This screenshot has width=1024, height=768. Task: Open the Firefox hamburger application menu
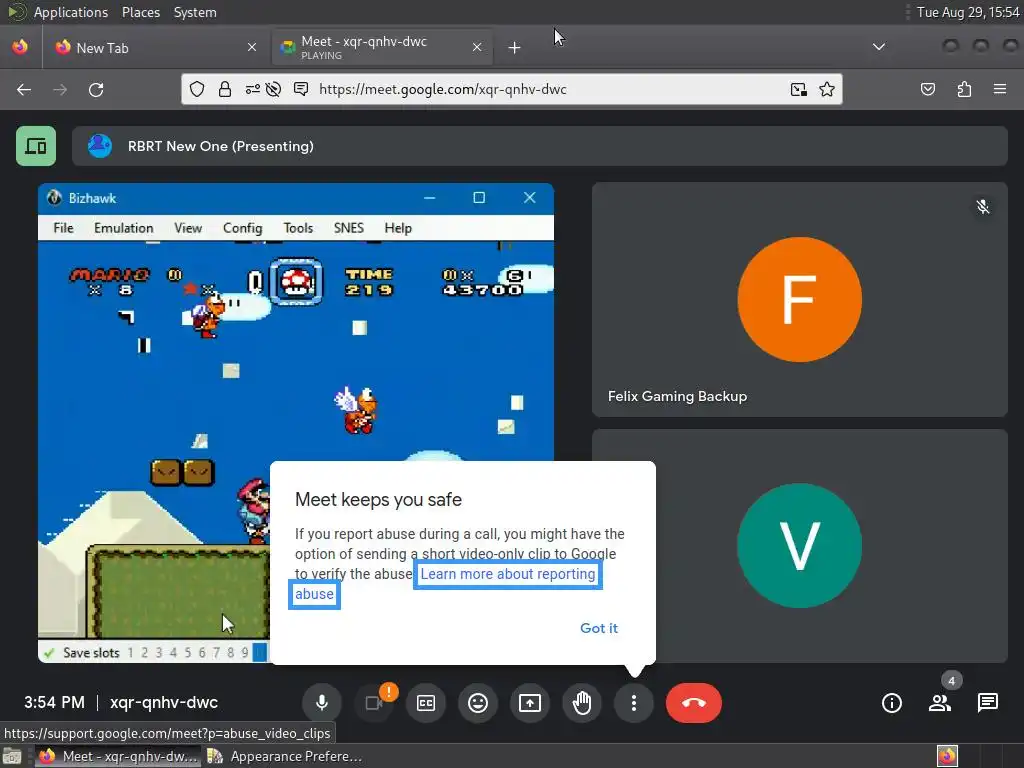coord(1000,89)
